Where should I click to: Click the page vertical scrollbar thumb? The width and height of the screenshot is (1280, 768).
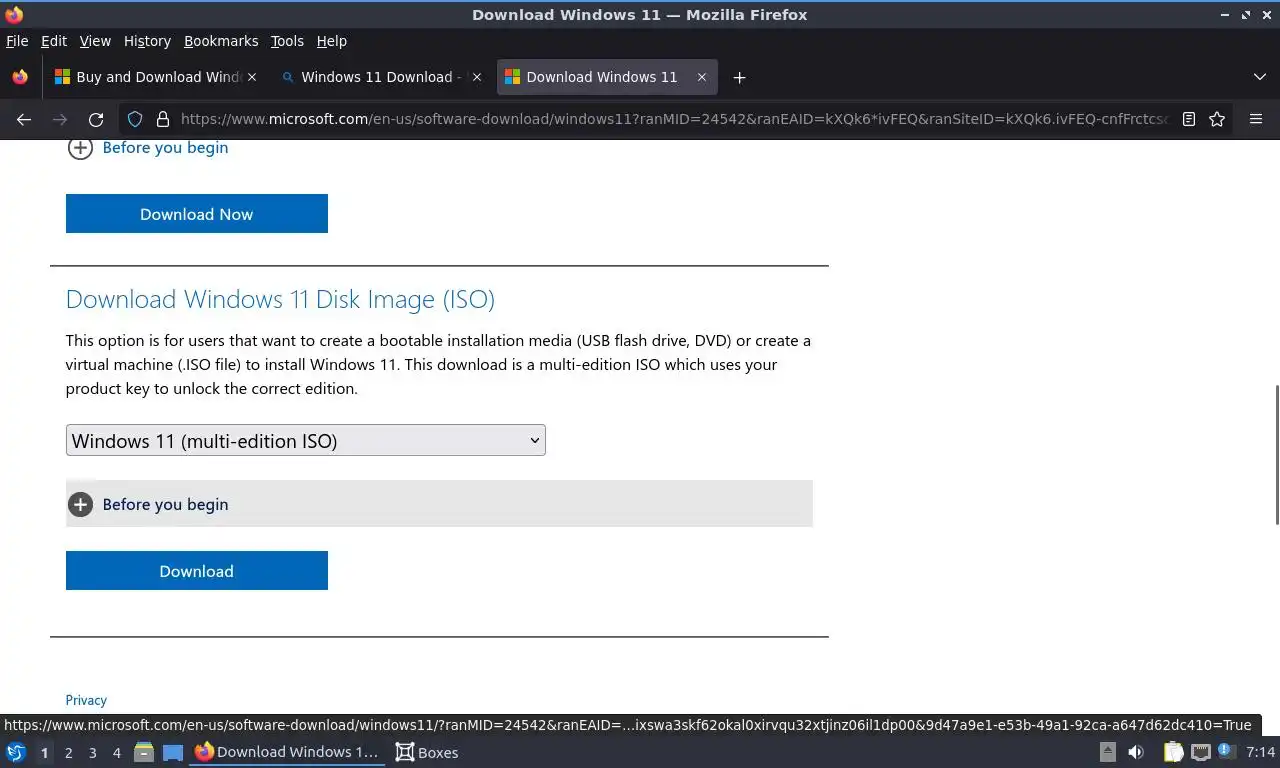(1276, 453)
